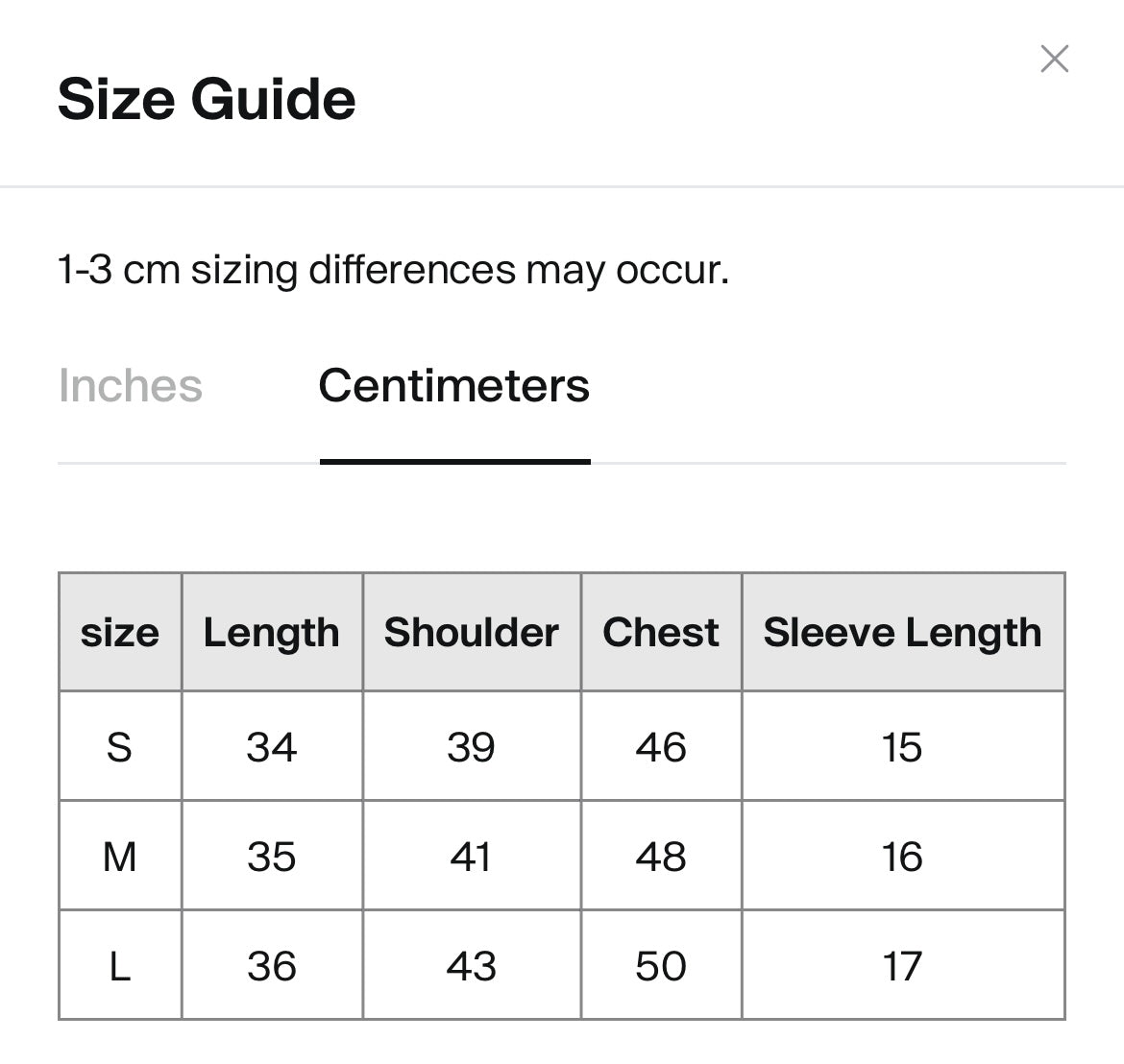
Task: Select the Centimeters tab
Action: click(x=453, y=386)
